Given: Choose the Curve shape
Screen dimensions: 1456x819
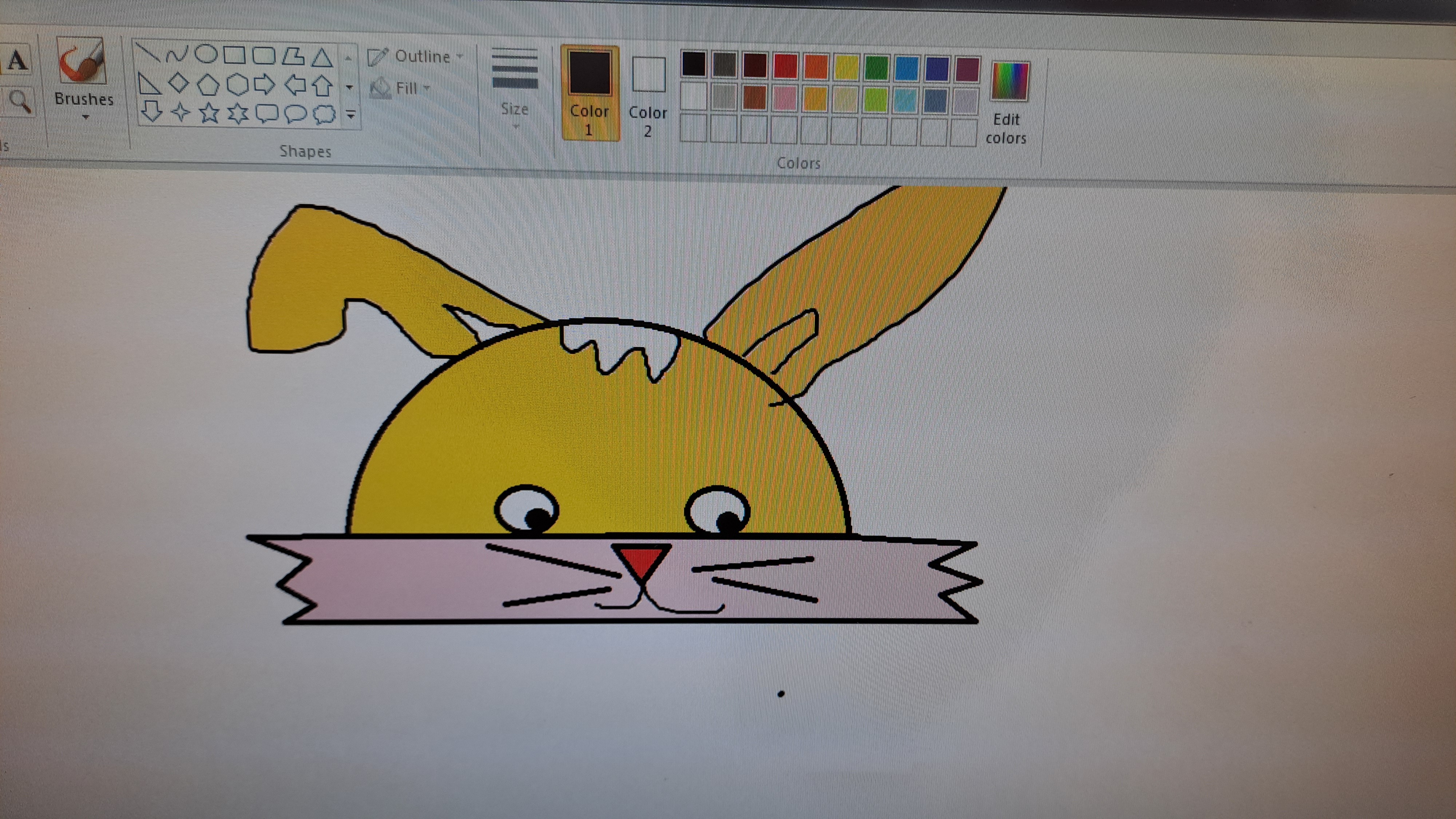Looking at the screenshot, I should 176,54.
